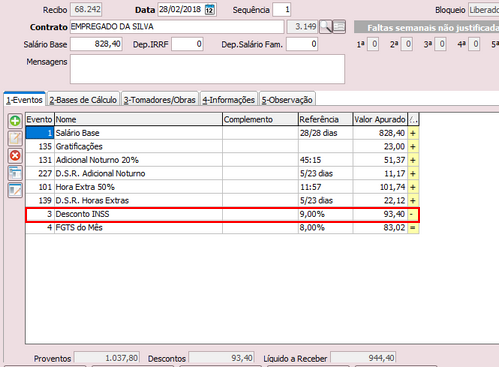
Task: Click the Dep.IRRF input field
Action: pos(187,44)
